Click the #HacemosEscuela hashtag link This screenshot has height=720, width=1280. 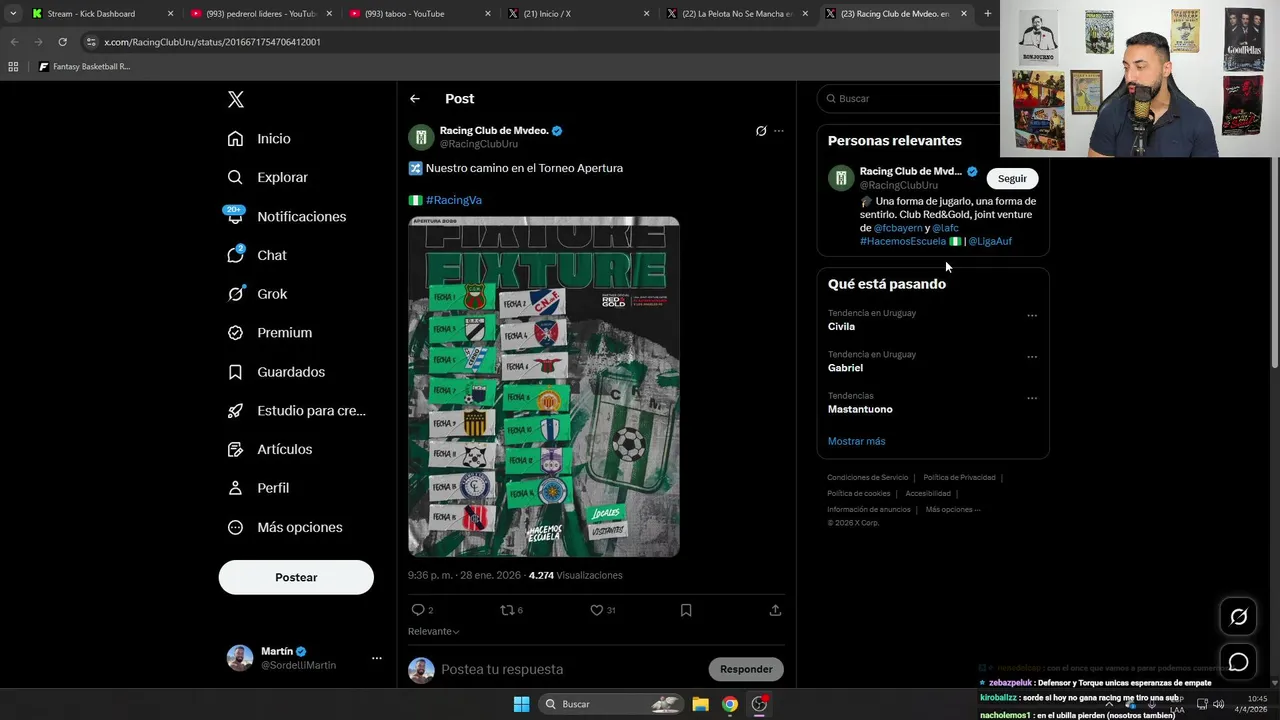(x=903, y=241)
